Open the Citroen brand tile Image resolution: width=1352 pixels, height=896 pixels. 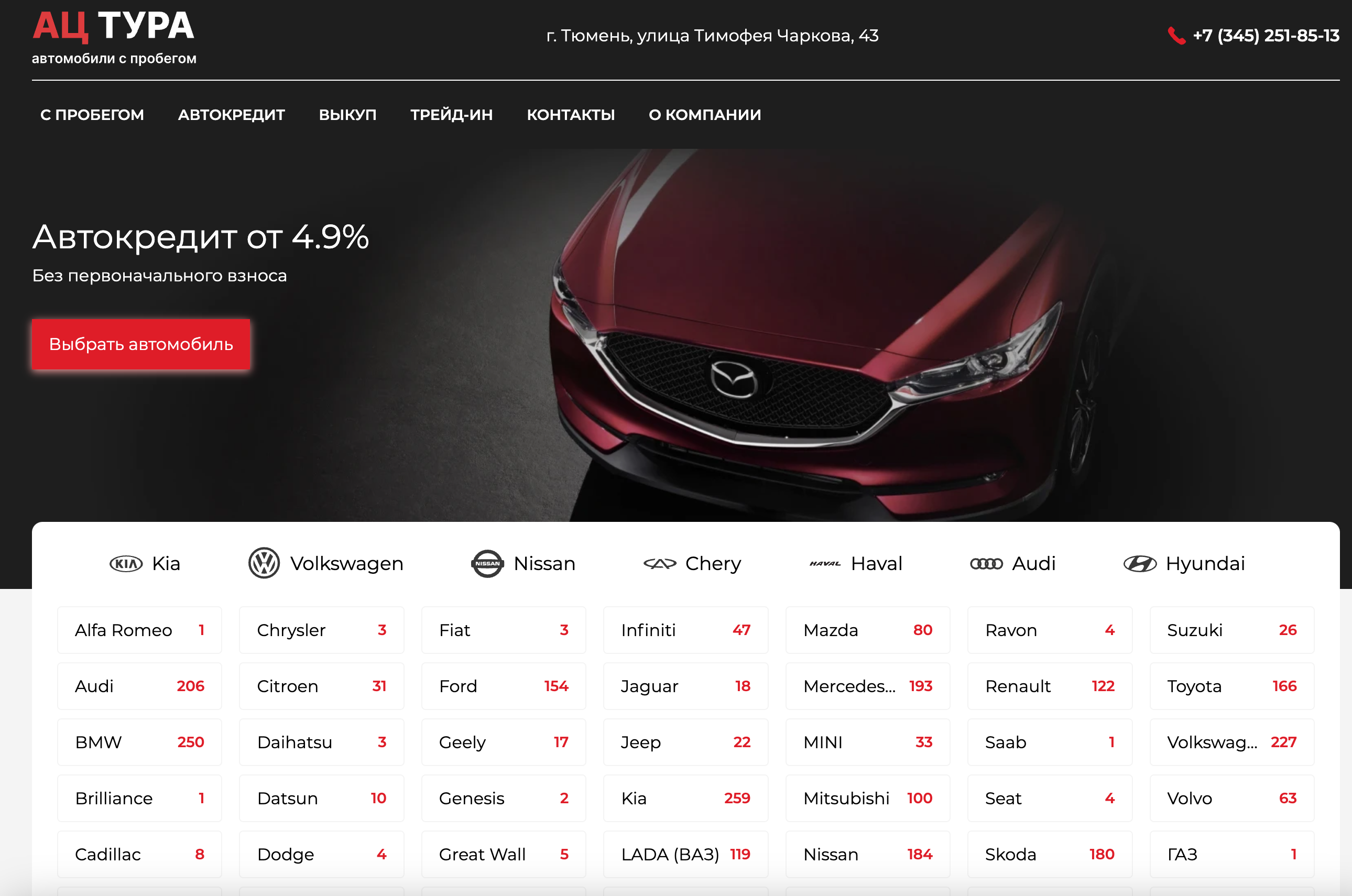(322, 686)
